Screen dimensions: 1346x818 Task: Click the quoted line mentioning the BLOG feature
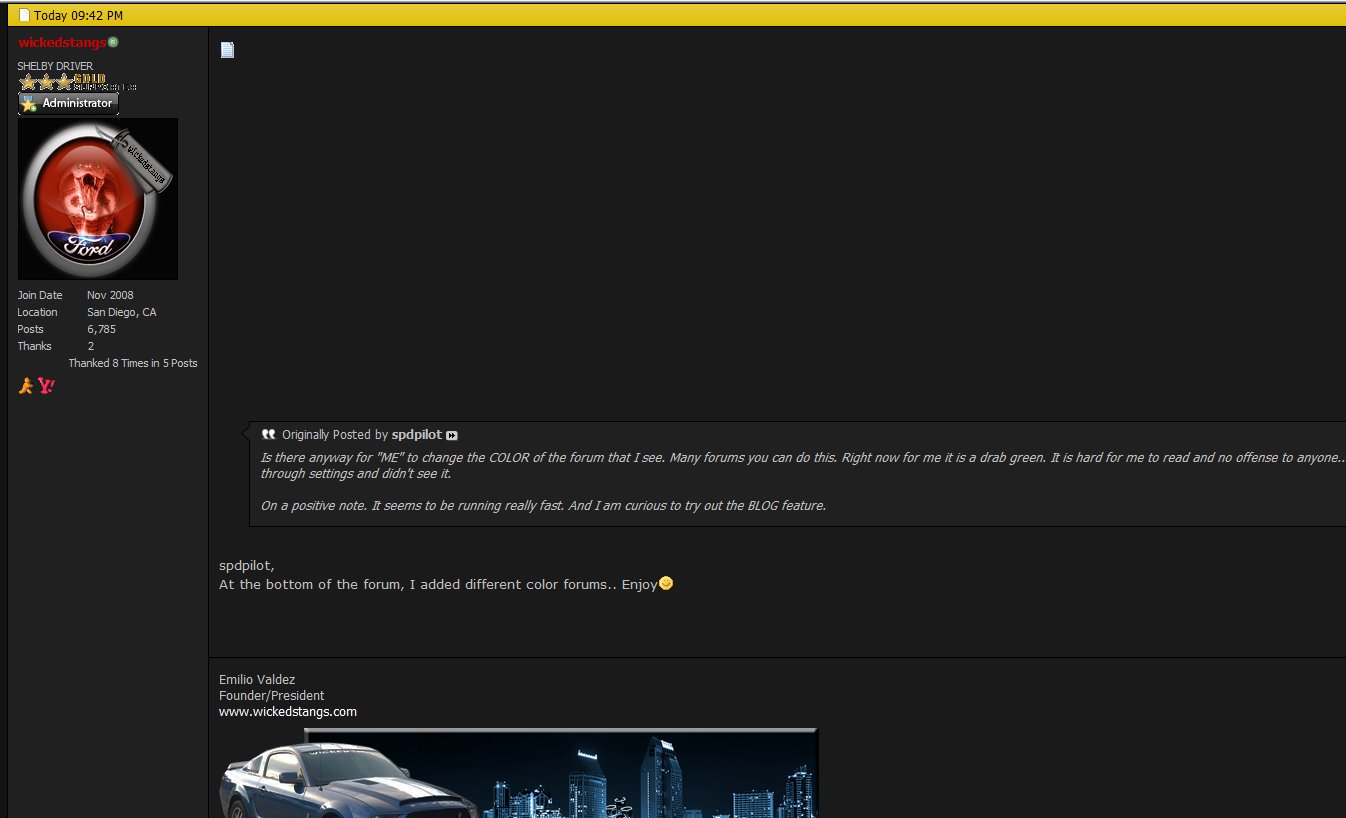[x=543, y=506]
